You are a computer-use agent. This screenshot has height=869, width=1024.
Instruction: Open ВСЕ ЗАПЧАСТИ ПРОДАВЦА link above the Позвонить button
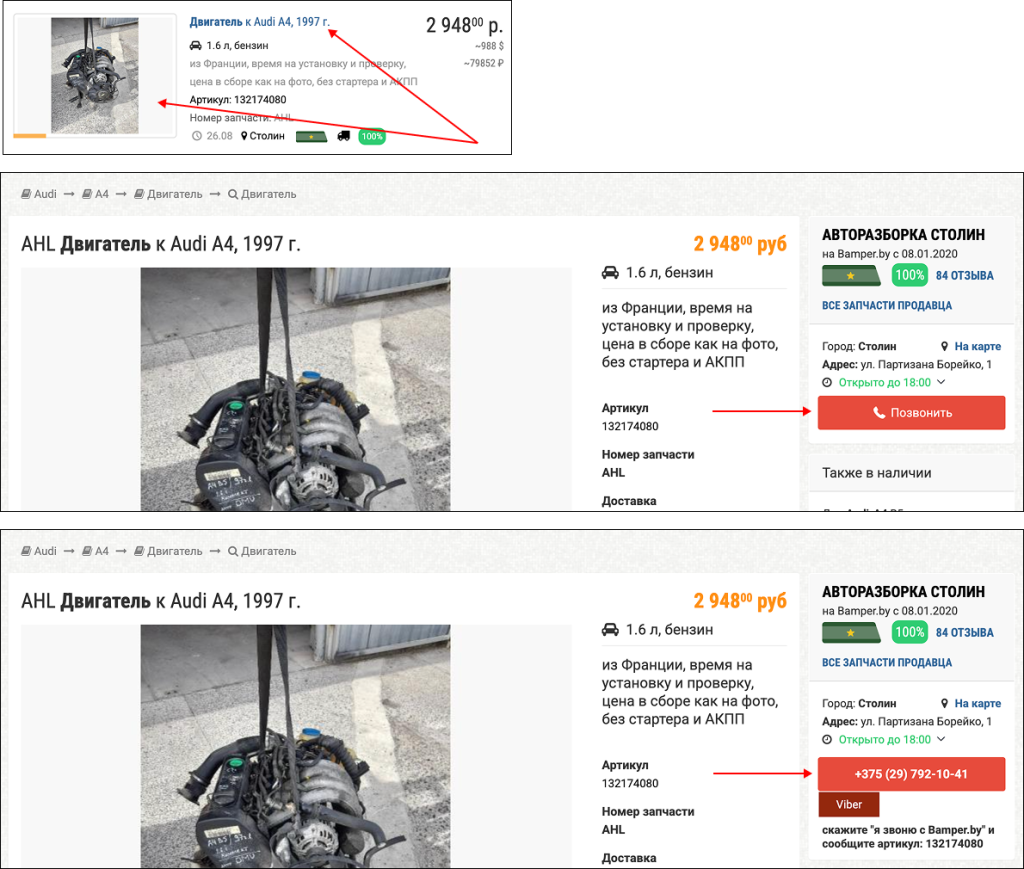887,306
